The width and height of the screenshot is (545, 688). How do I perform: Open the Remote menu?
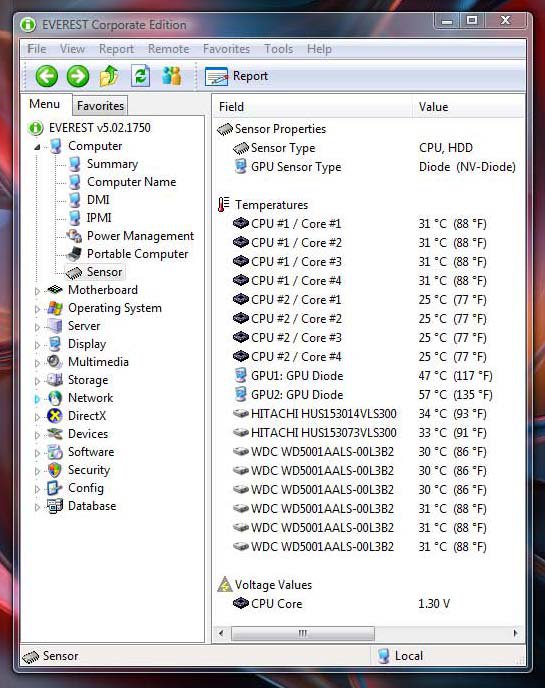pyautogui.click(x=169, y=49)
